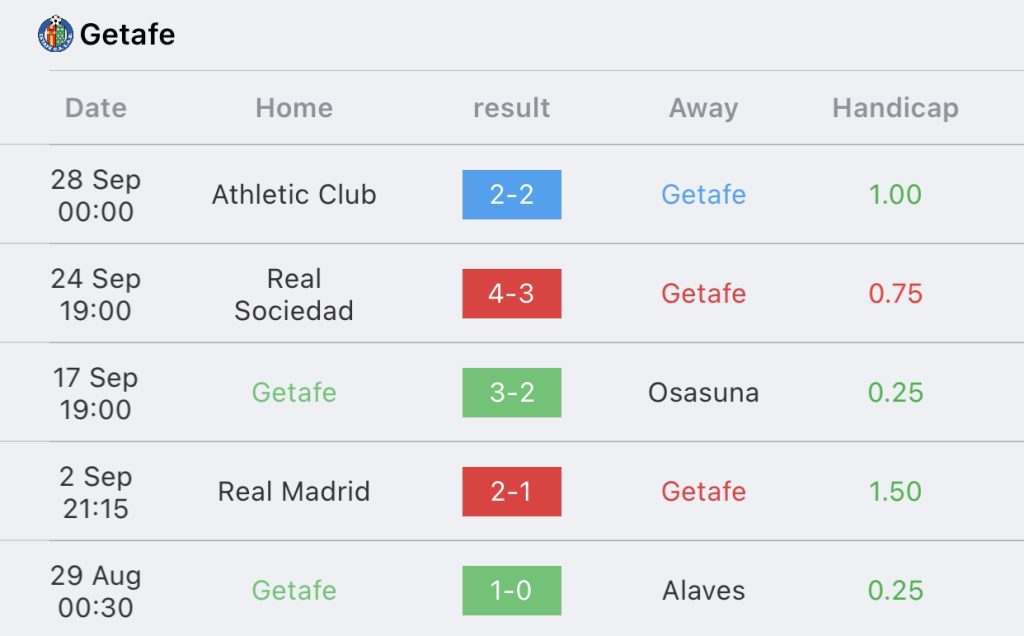The width and height of the screenshot is (1024, 636).
Task: Select the Home column header
Action: coord(294,108)
